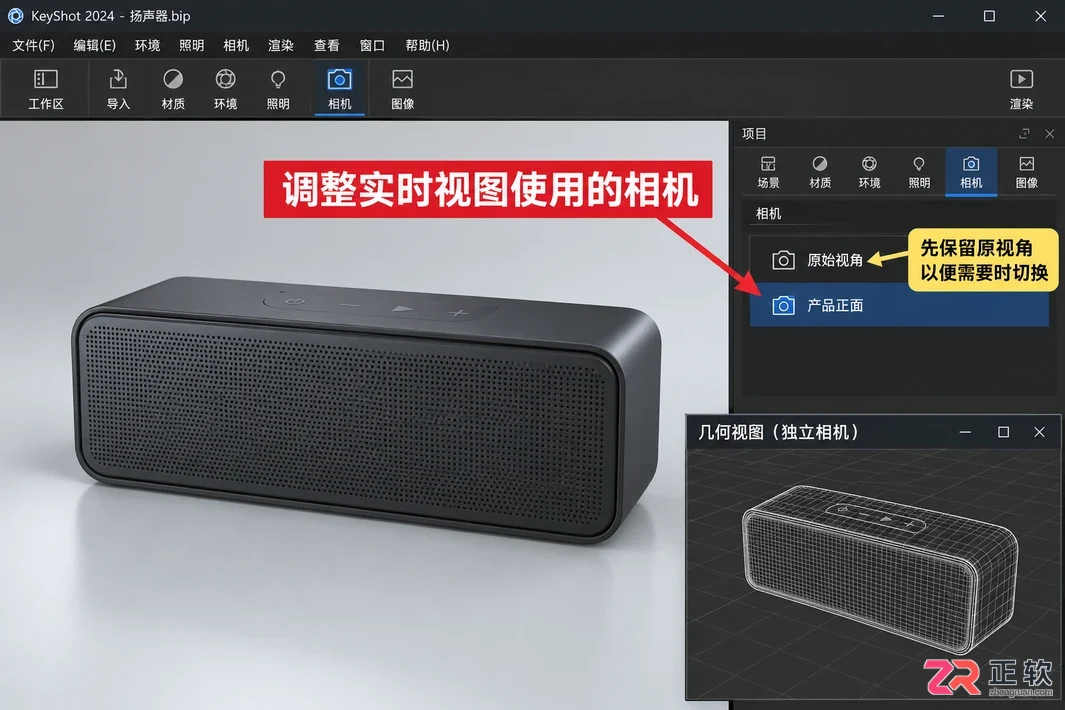Open the 环境 menu in menu bar
This screenshot has width=1065, height=710.
[x=147, y=46]
